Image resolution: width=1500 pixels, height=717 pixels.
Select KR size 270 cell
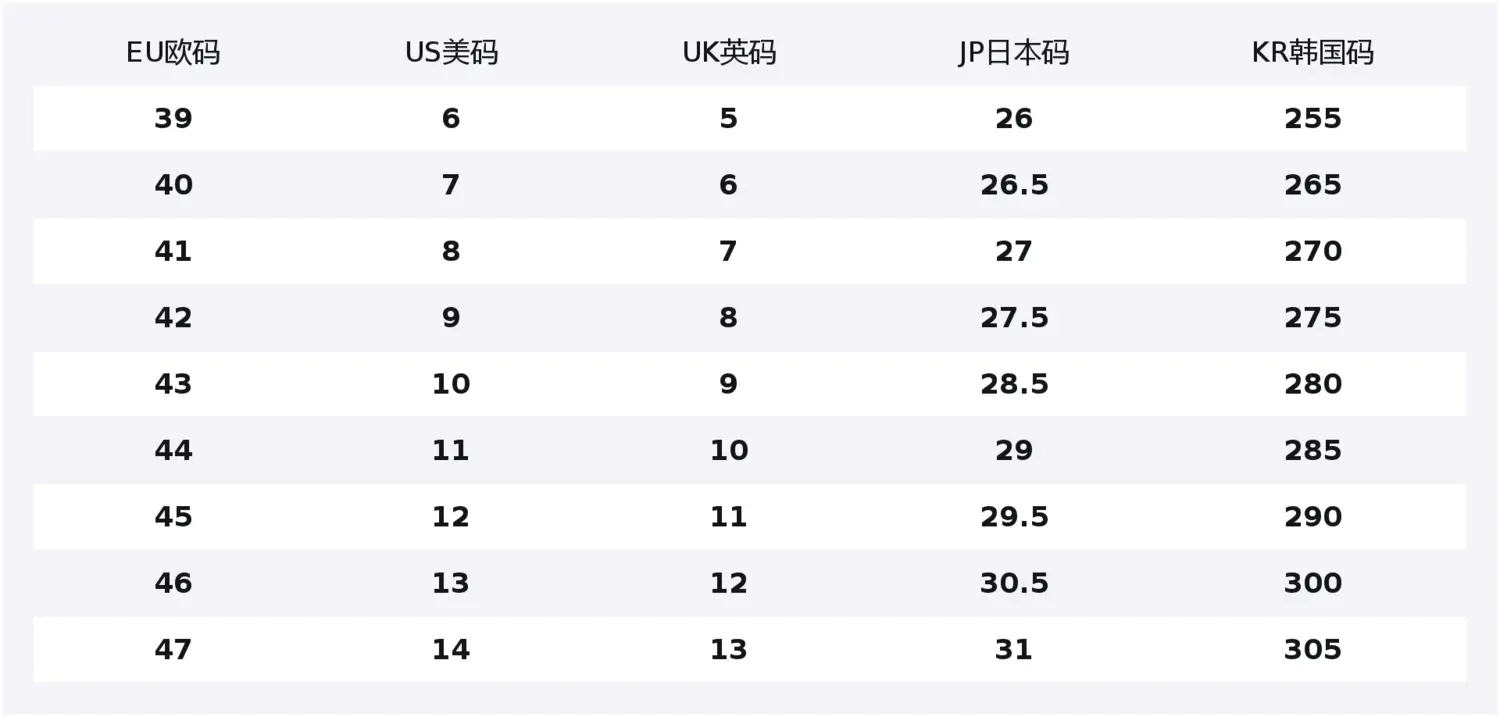(1313, 251)
